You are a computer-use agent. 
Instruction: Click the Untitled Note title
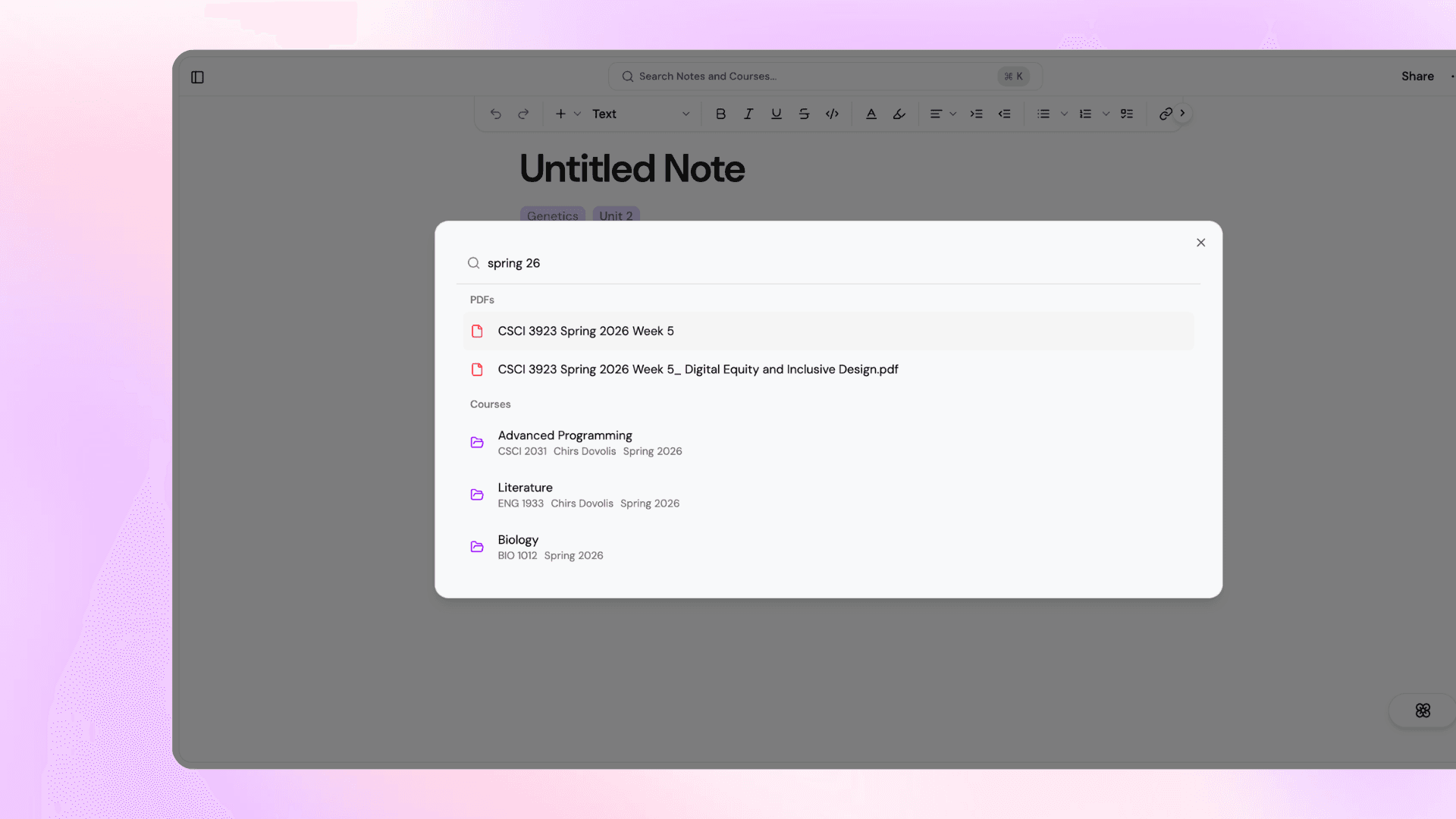point(632,168)
